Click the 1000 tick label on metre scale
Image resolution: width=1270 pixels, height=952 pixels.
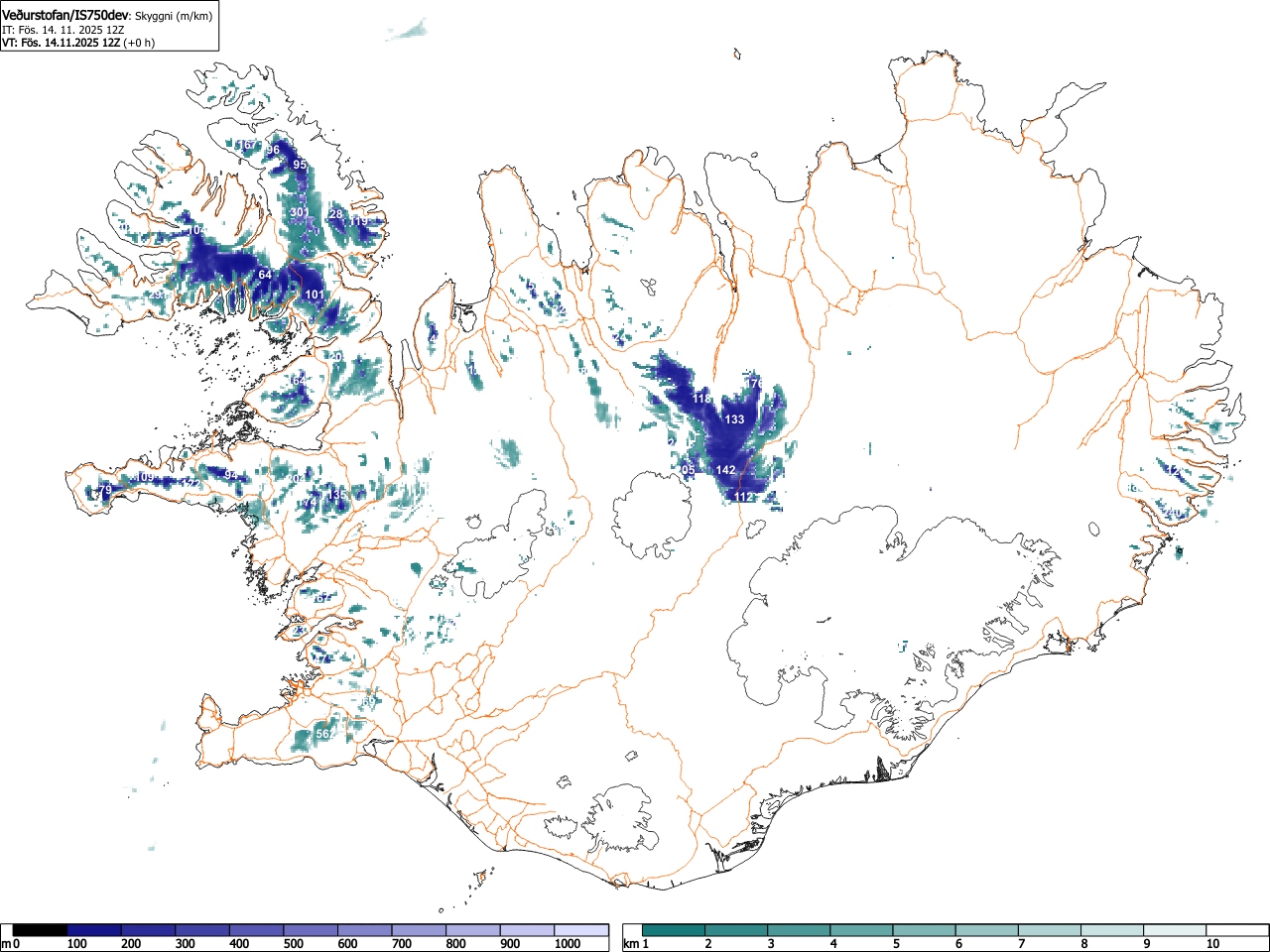coord(568,944)
